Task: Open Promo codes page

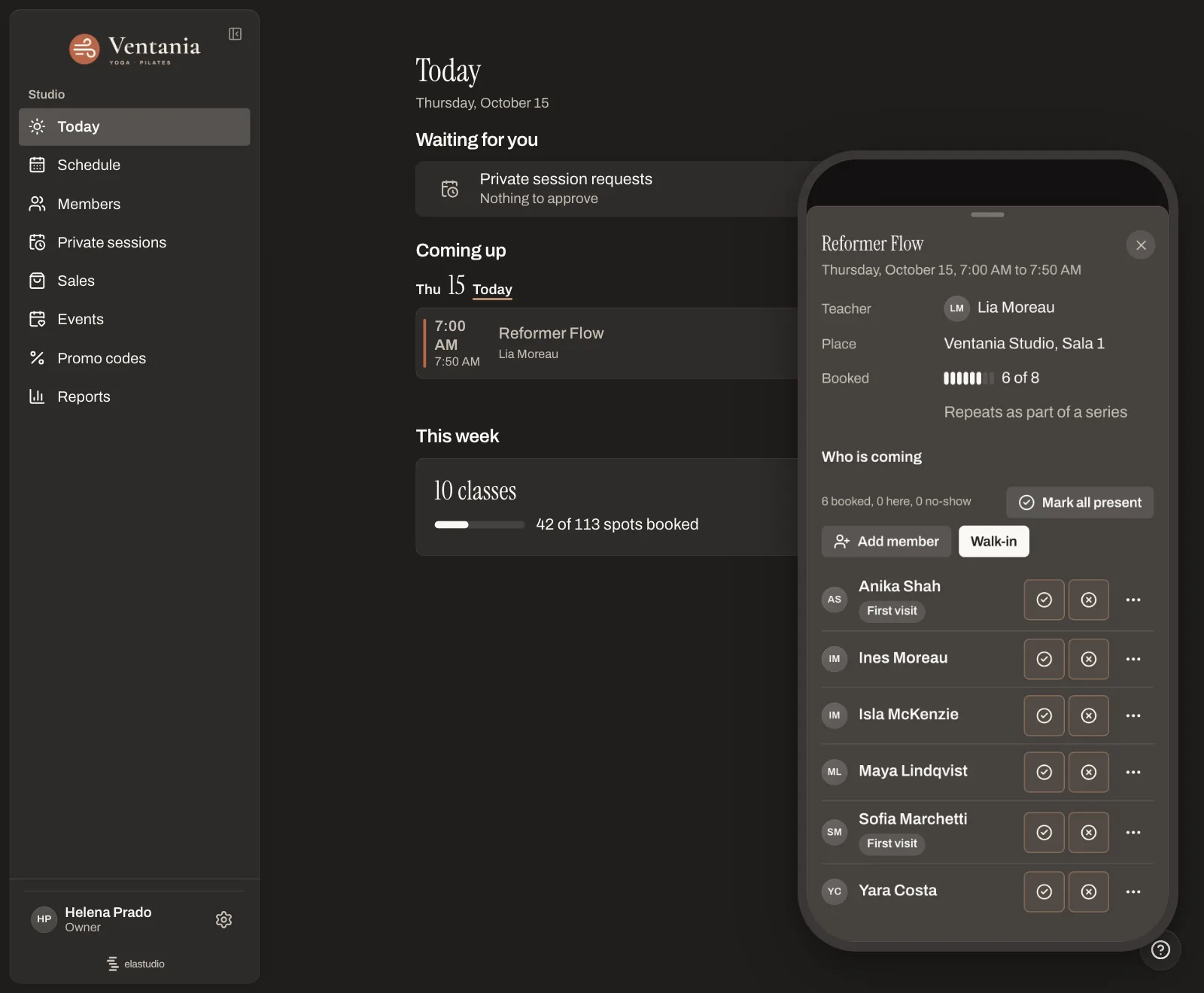Action: pos(135,358)
